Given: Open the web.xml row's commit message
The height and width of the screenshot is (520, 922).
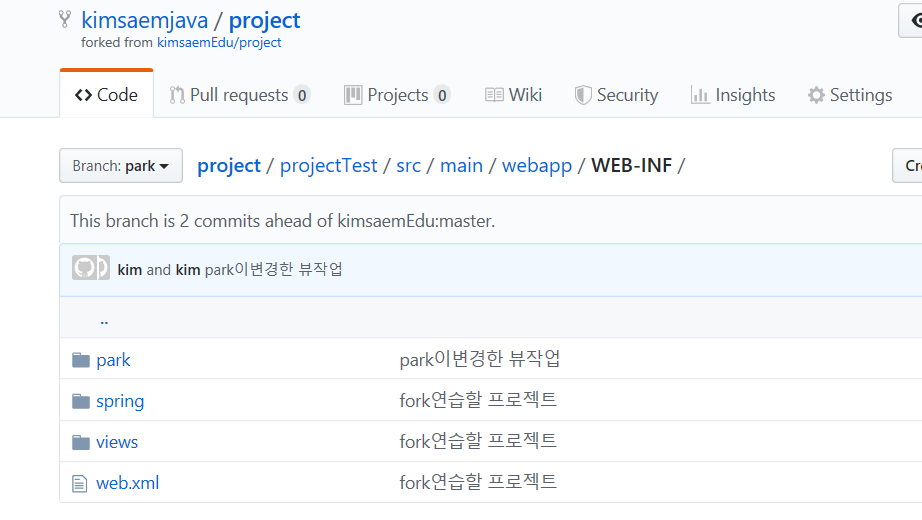Looking at the screenshot, I should click(x=478, y=482).
